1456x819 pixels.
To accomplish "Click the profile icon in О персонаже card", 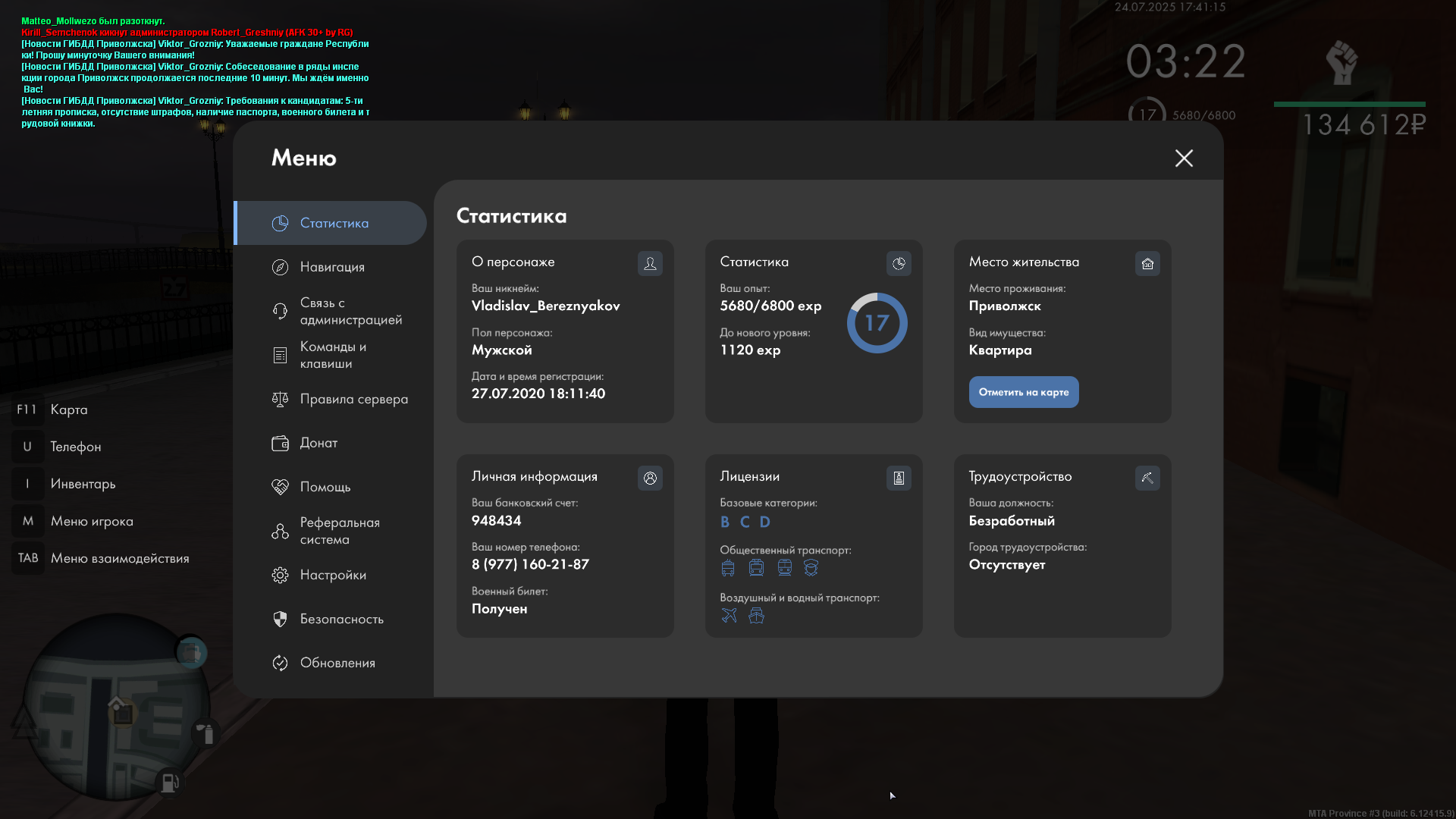I will click(650, 263).
